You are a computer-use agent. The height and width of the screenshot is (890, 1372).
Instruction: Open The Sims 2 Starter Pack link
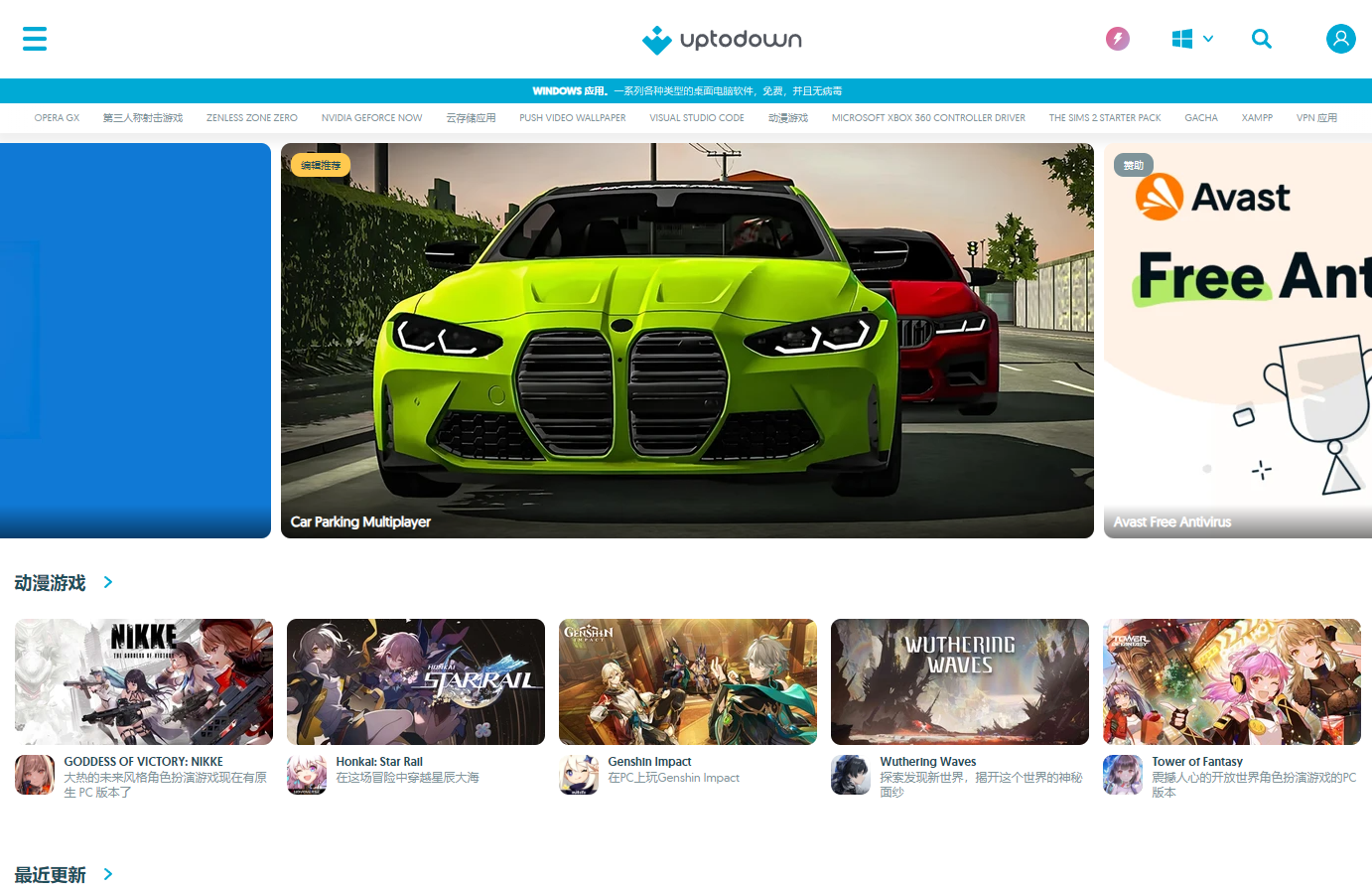pos(1105,118)
